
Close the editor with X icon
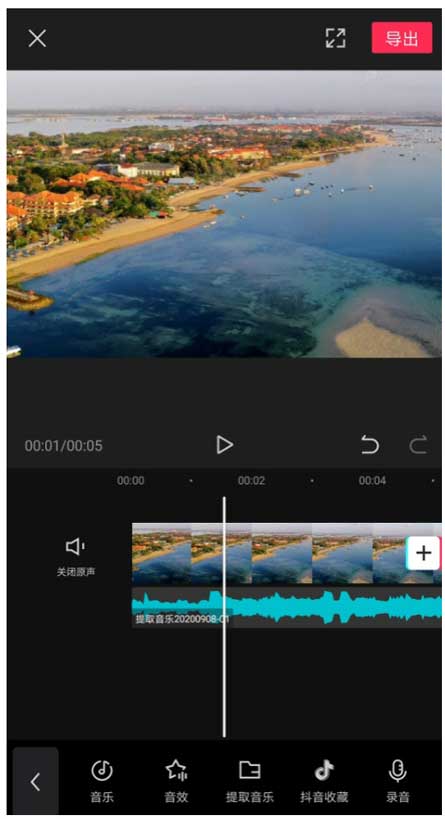pos(37,38)
